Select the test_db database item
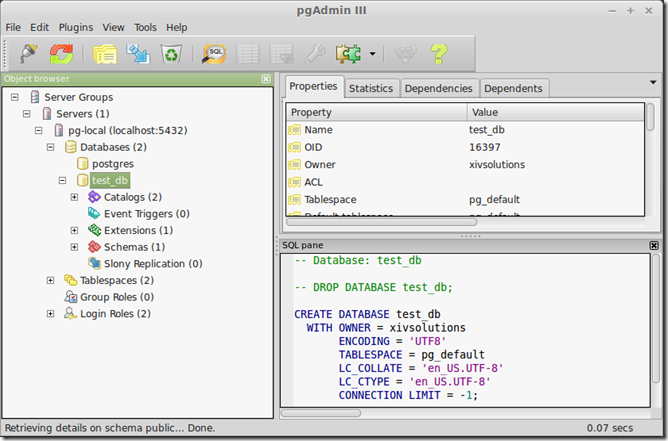The height and width of the screenshot is (441, 668). (x=110, y=181)
